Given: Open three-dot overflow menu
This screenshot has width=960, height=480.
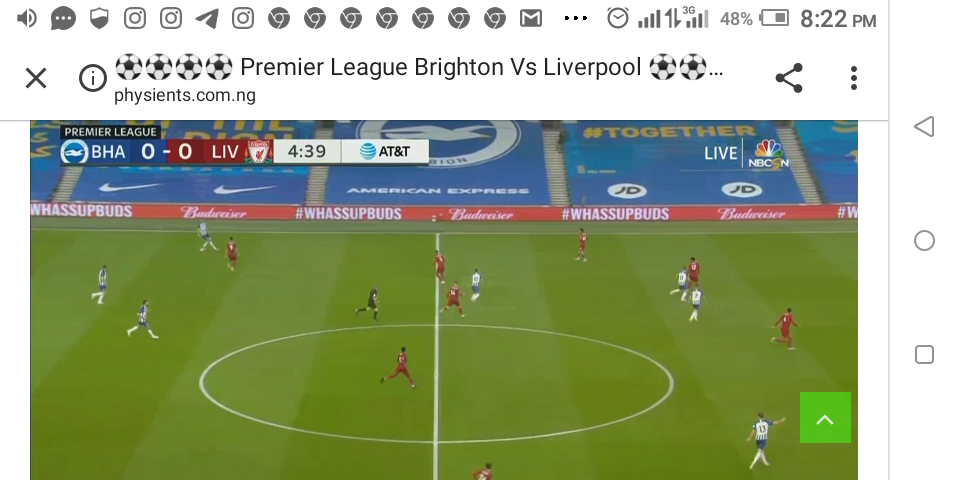Looking at the screenshot, I should [x=853, y=78].
